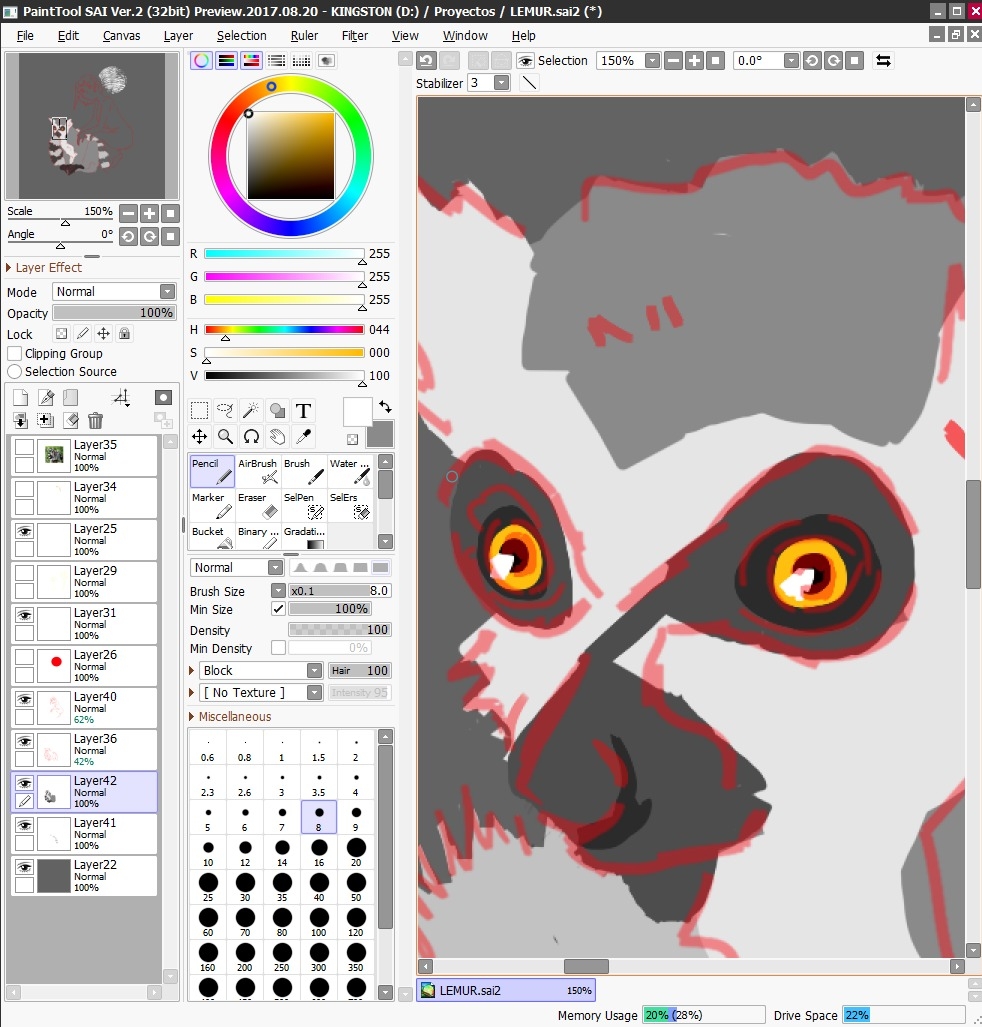Click the hue slider bar

(284, 329)
